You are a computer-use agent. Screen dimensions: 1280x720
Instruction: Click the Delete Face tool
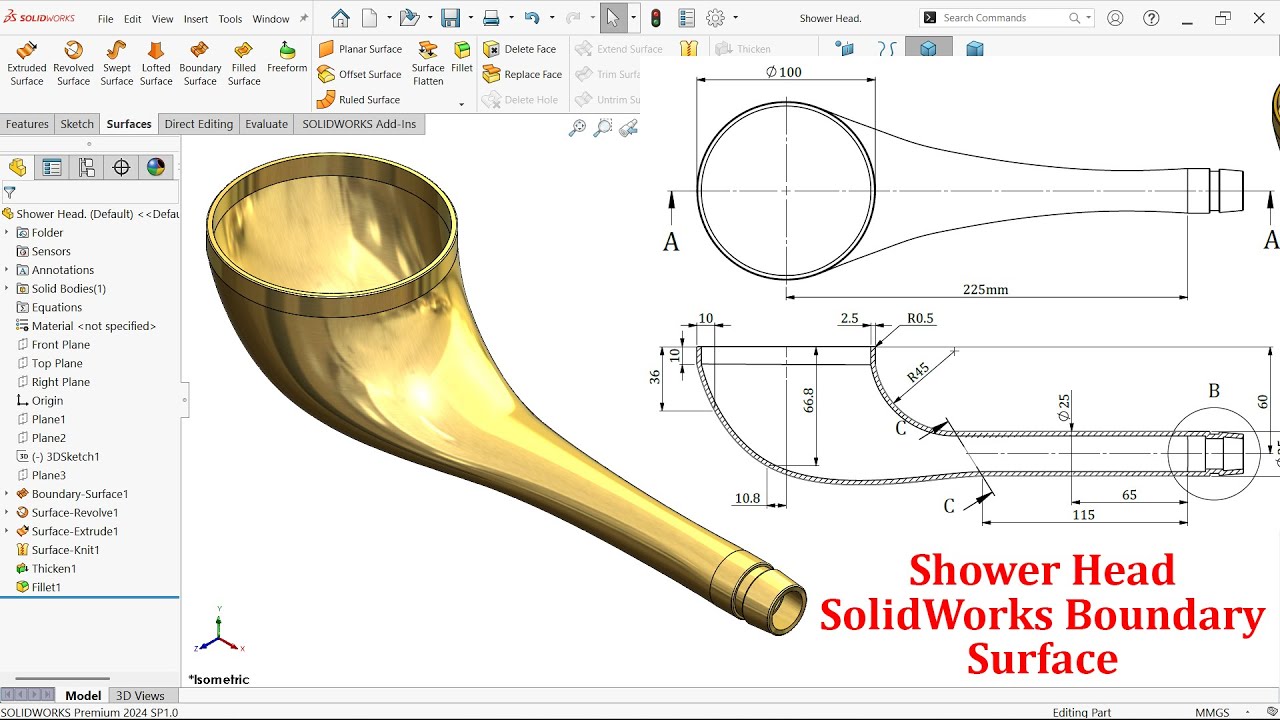click(520, 49)
